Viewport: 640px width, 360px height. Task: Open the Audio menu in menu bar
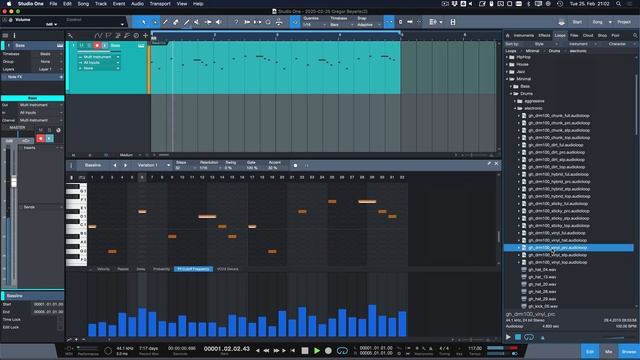pyautogui.click(x=137, y=4)
